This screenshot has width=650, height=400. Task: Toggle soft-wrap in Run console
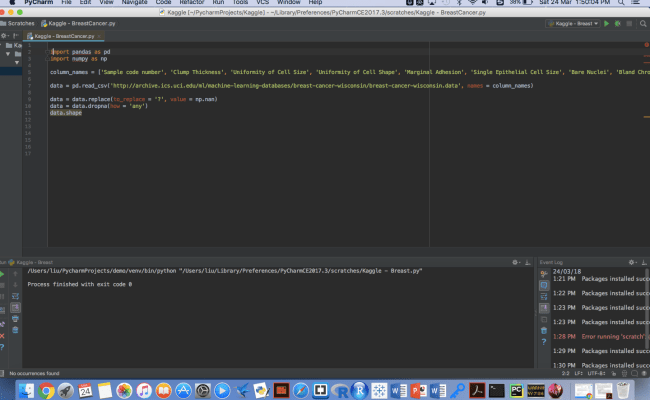tap(15, 296)
